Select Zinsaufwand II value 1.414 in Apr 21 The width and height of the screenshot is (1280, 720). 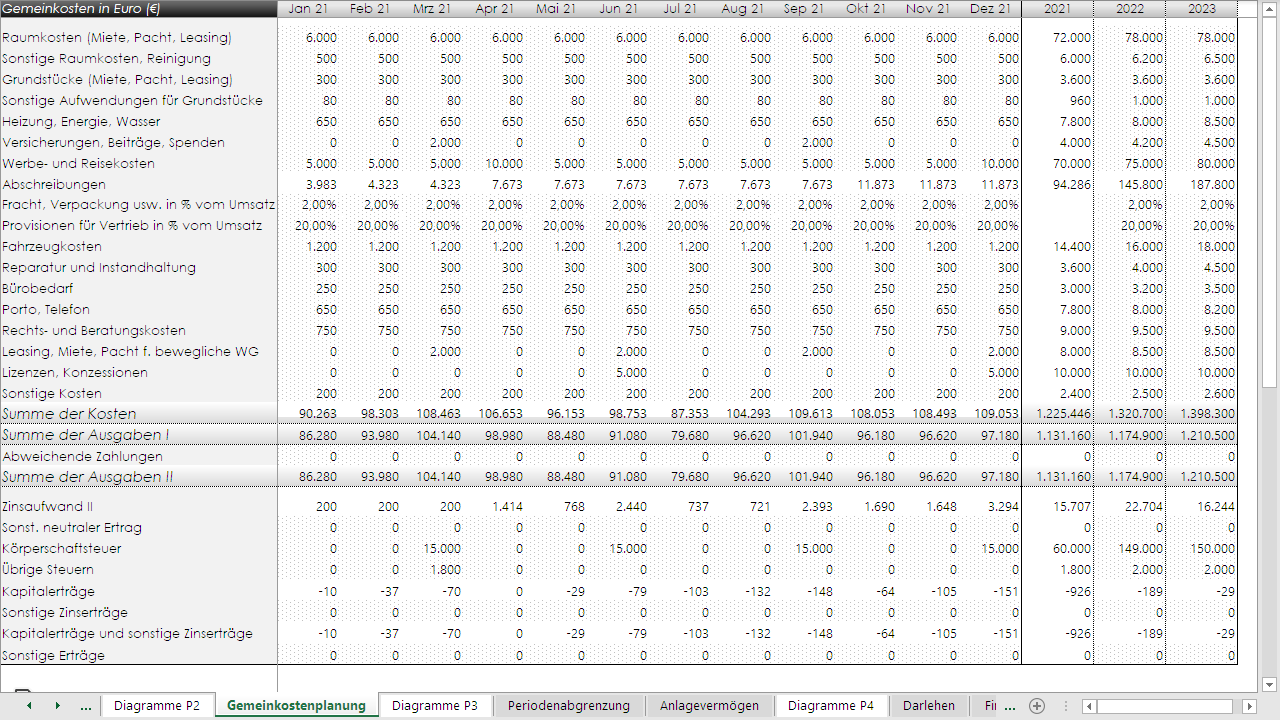click(x=508, y=506)
